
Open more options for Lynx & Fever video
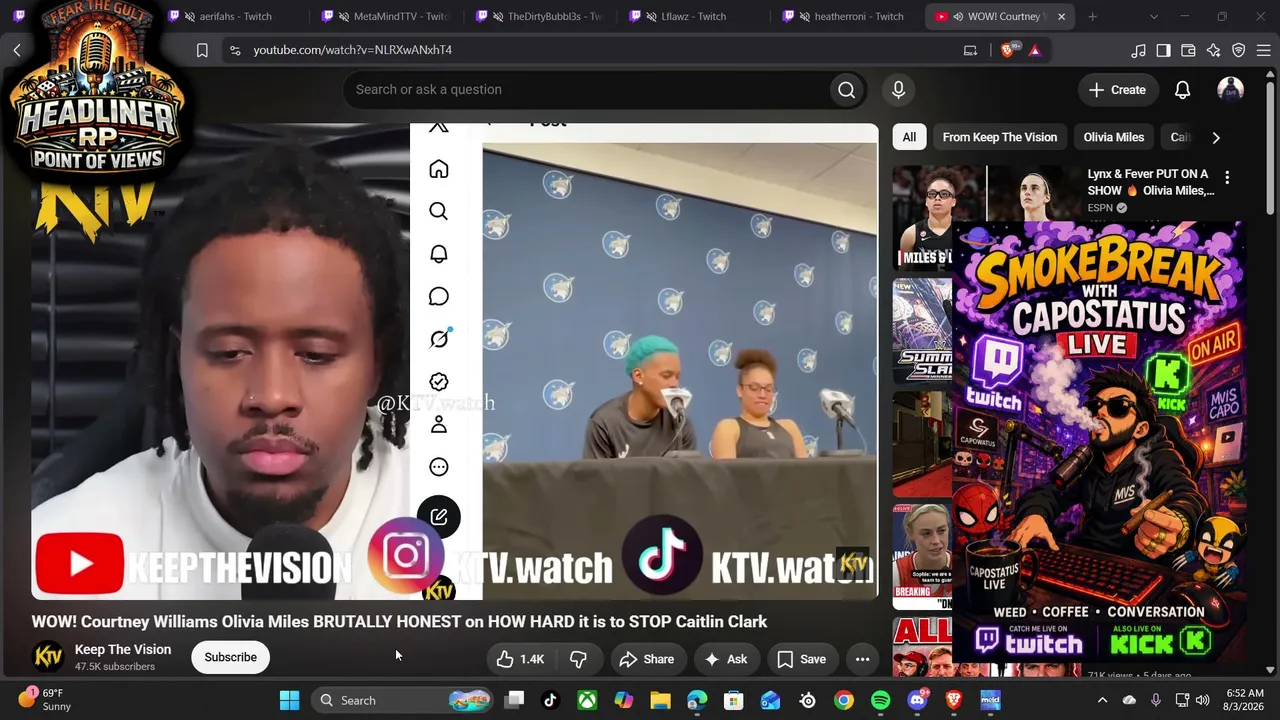(1227, 178)
